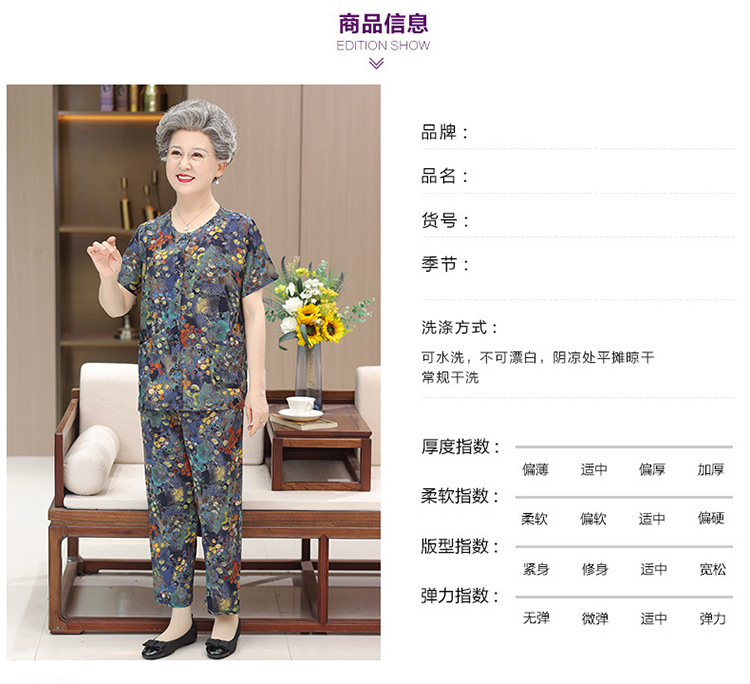Click the 品牌 field line
Screen dimensions: 750x684
coord(578,132)
